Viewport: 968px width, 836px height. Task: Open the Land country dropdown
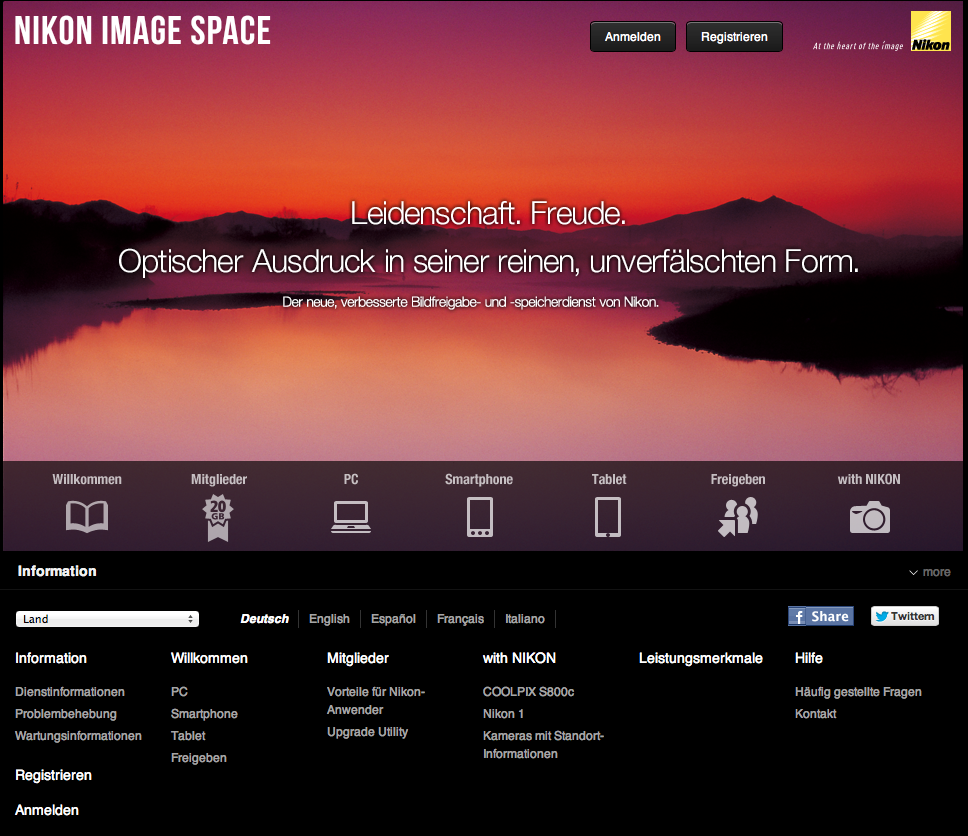click(x=107, y=619)
